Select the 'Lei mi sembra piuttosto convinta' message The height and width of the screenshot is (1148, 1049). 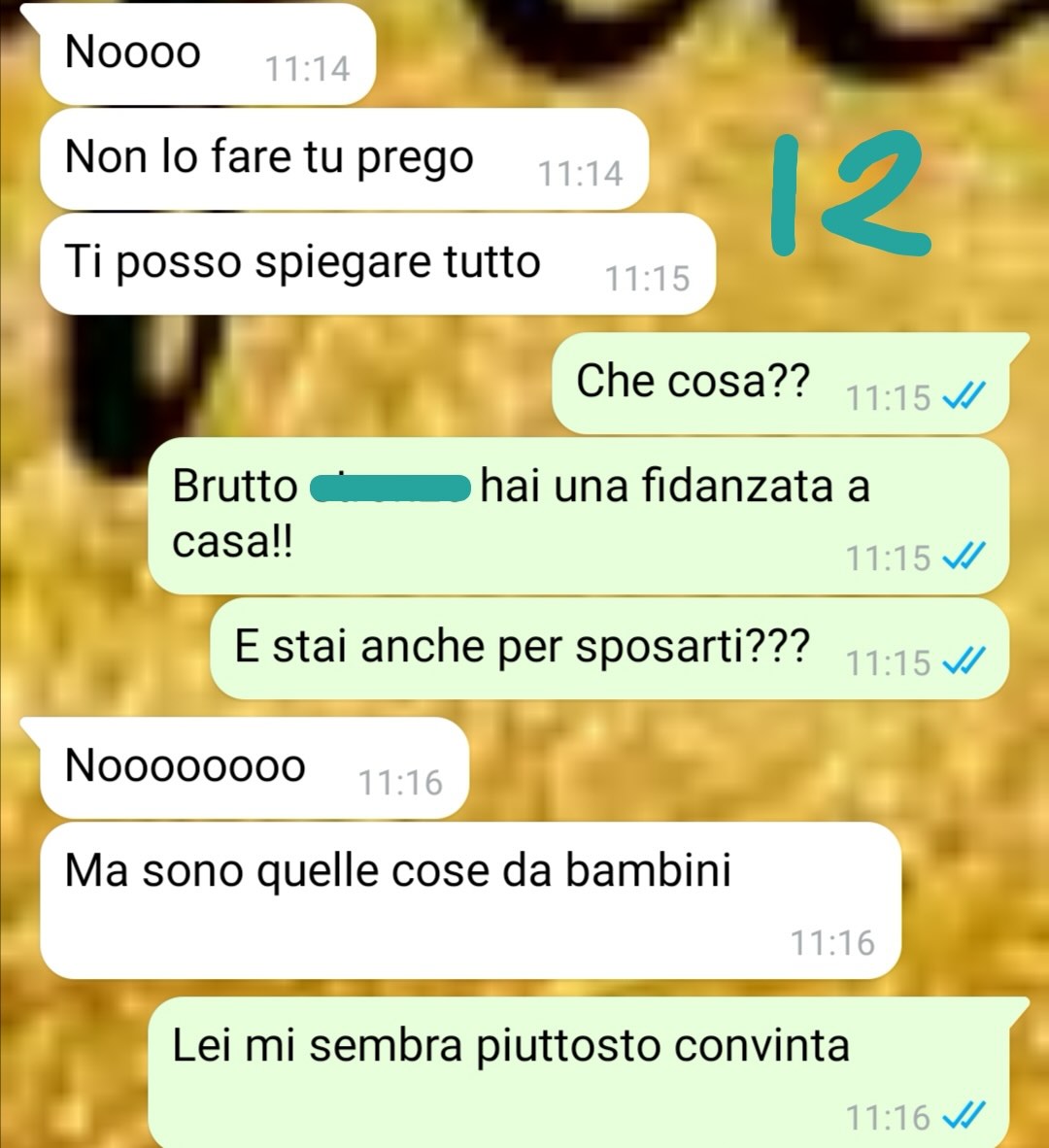point(578,1072)
